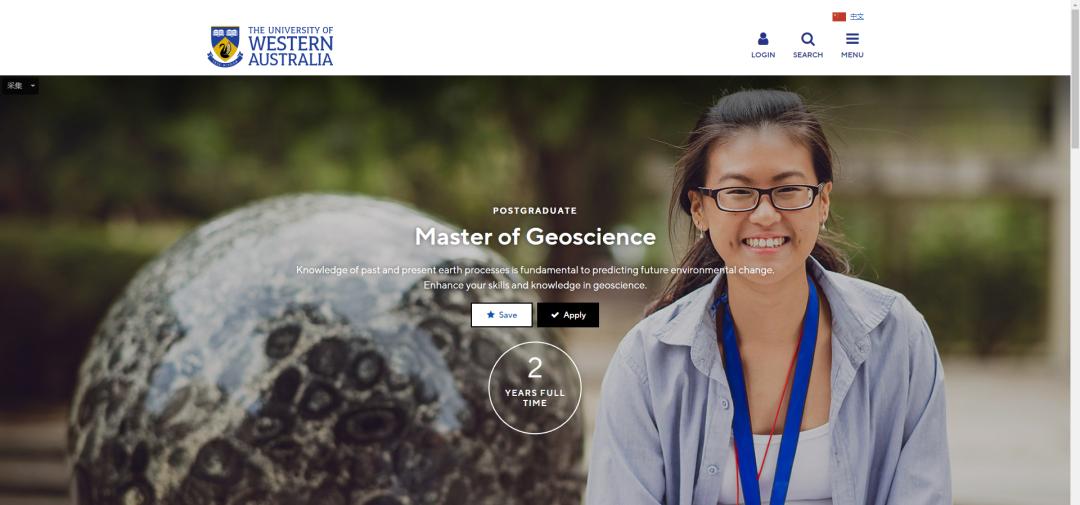Open the hamburger menu icon

pos(852,39)
